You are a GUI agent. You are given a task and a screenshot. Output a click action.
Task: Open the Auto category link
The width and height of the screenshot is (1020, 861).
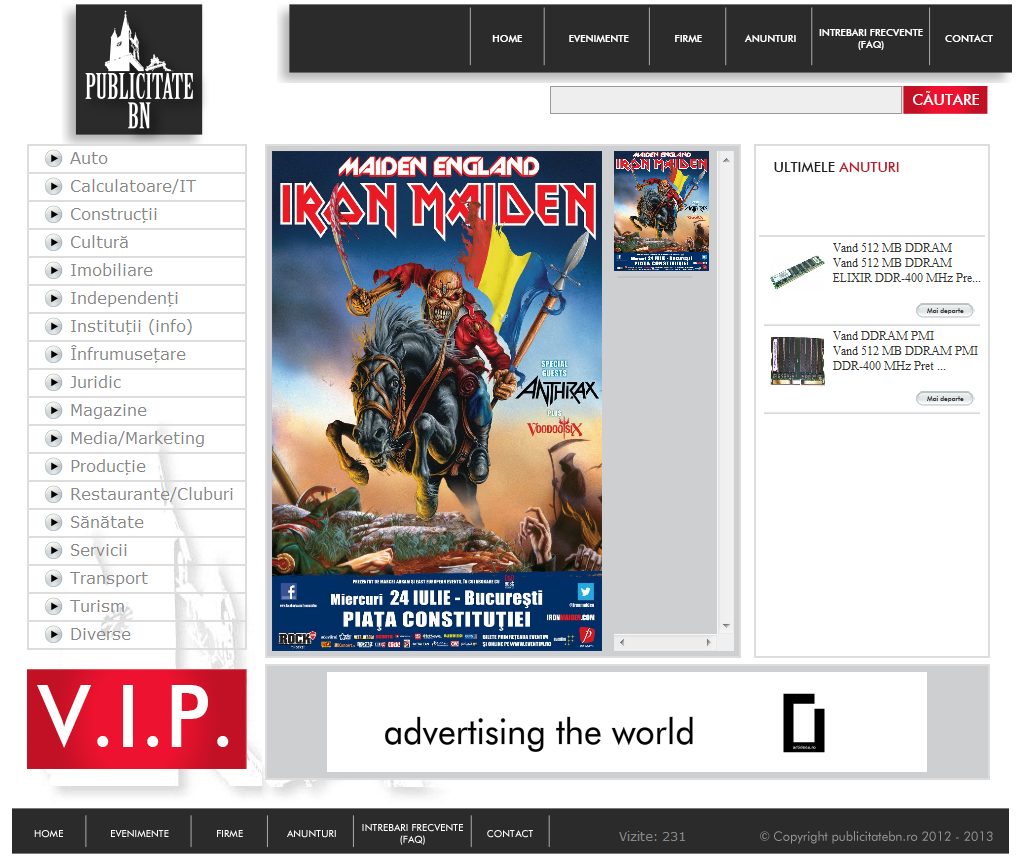pyautogui.click(x=89, y=158)
